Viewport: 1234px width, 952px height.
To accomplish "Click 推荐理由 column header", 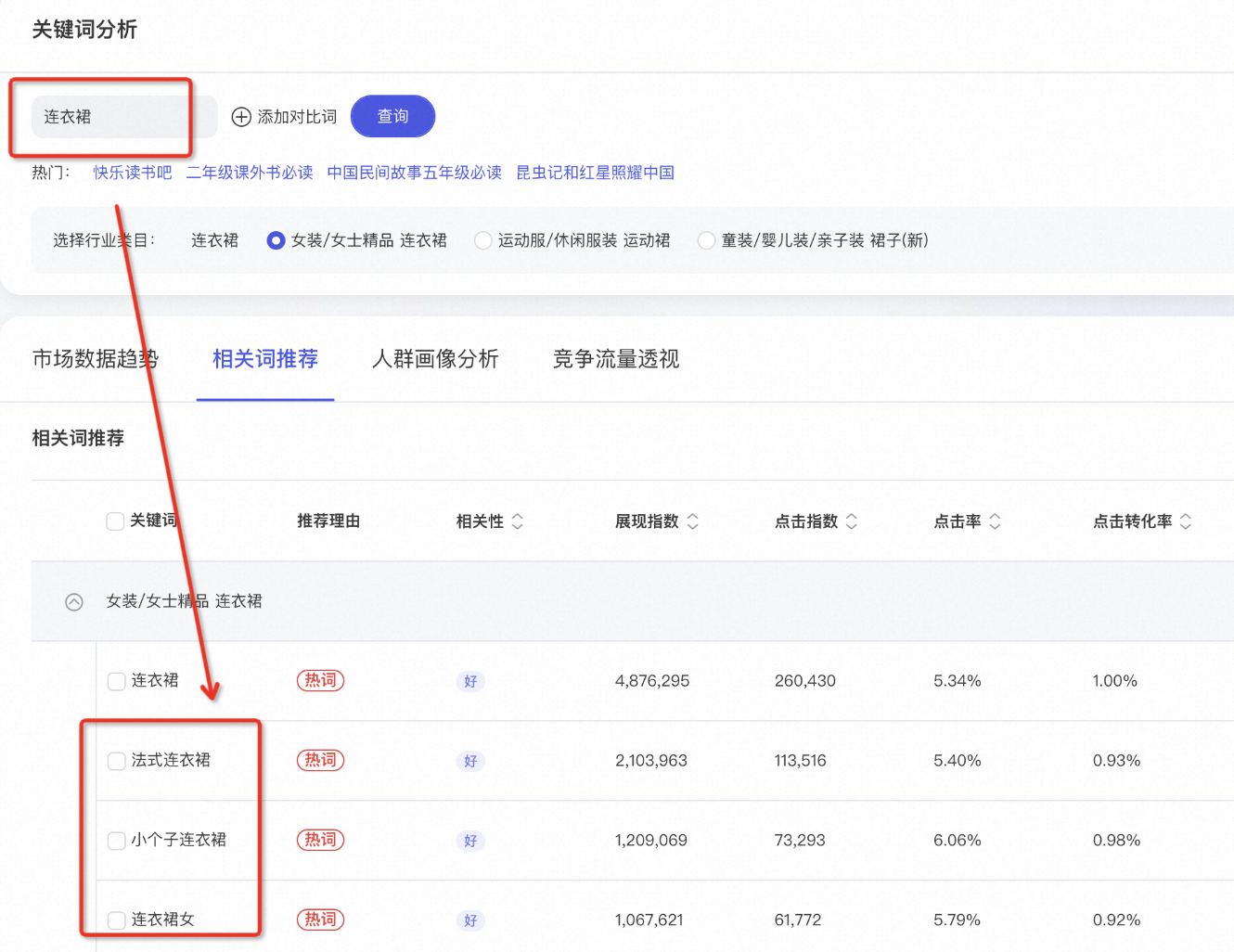I will [328, 521].
